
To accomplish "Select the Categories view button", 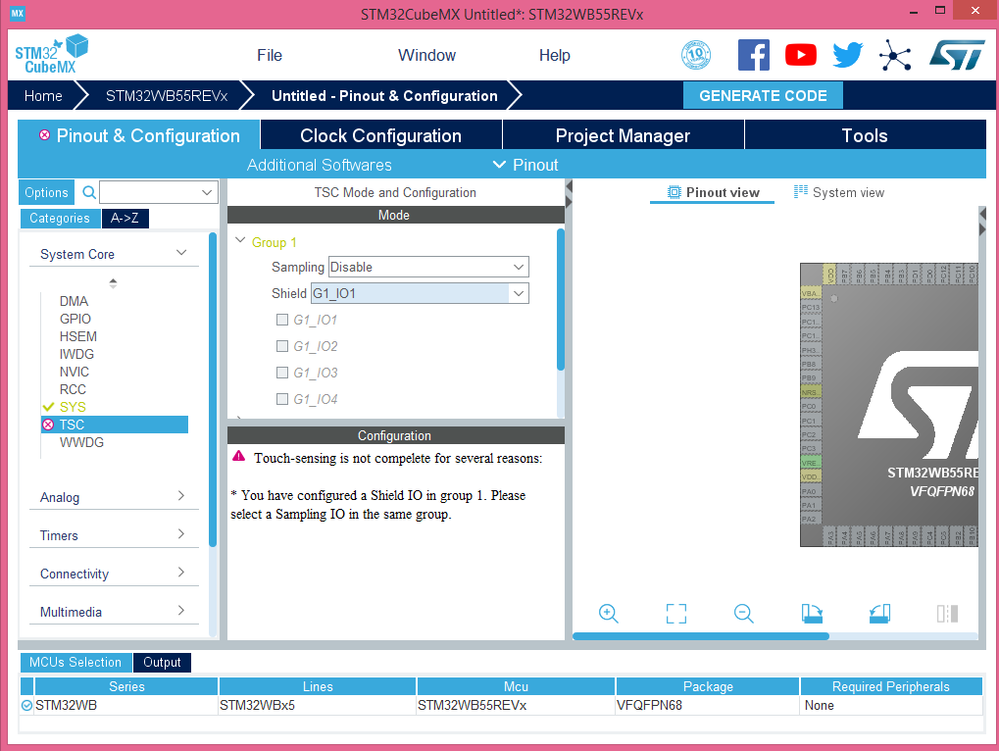I will (x=60, y=218).
